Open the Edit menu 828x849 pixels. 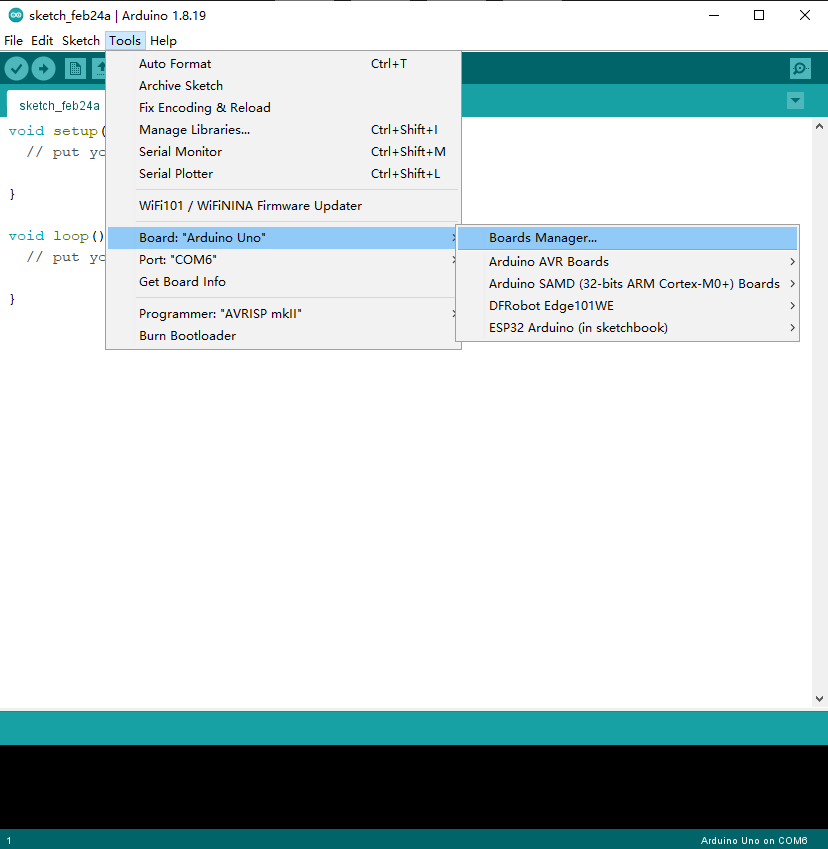click(x=42, y=41)
